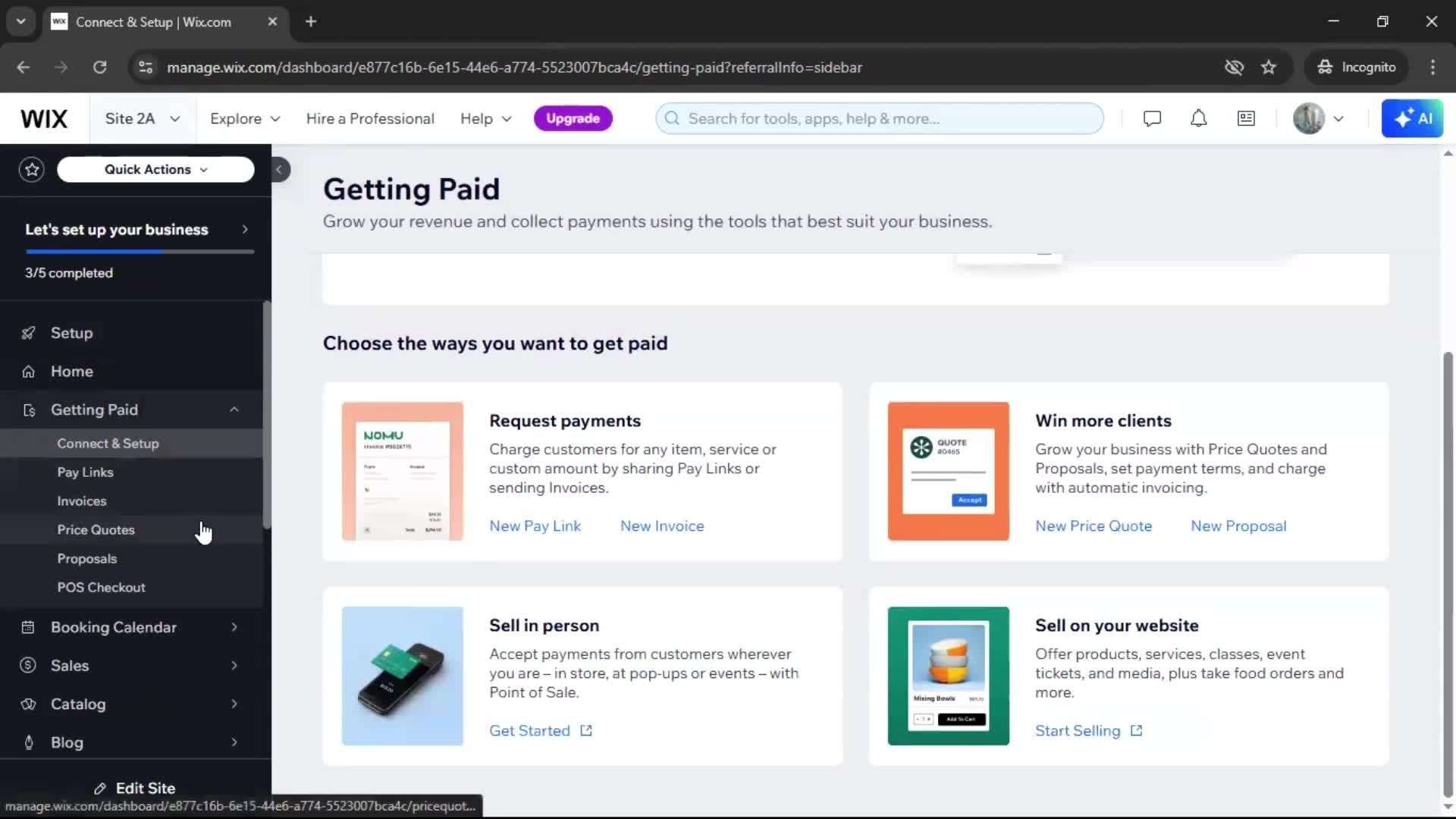The height and width of the screenshot is (819, 1456).
Task: Click the Blog pen icon
Action: pyautogui.click(x=29, y=742)
